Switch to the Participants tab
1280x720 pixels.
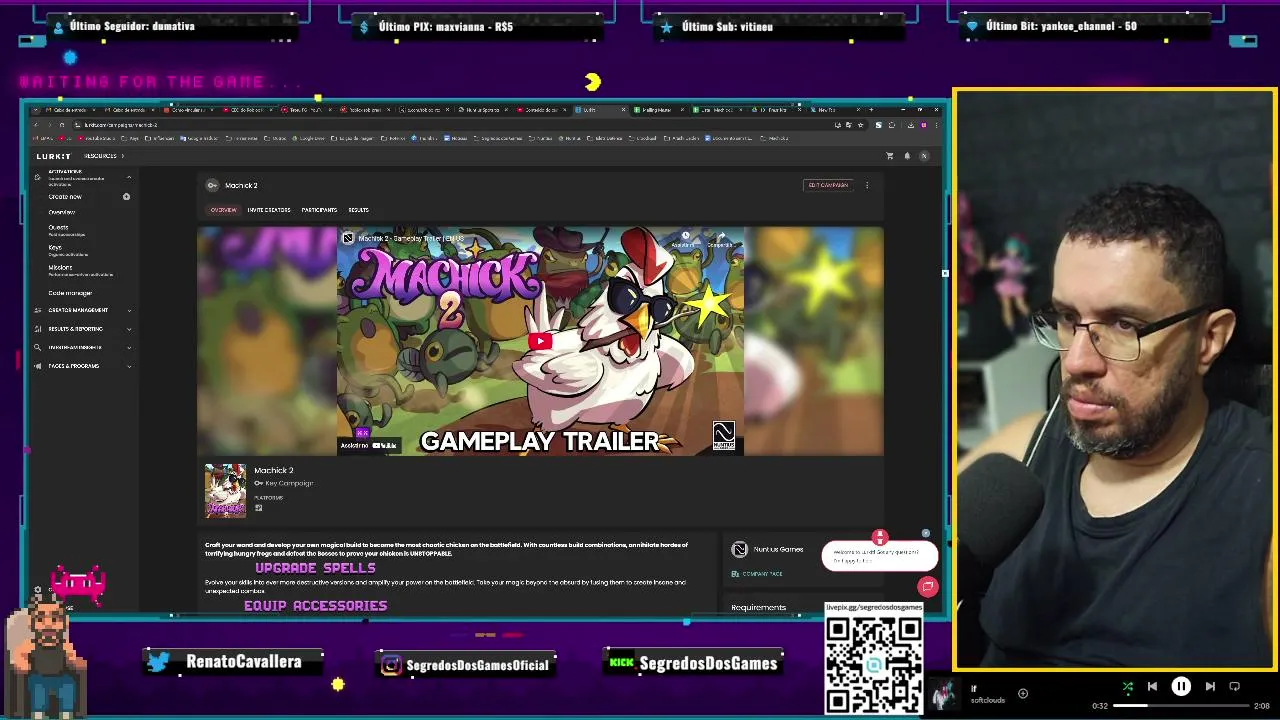319,210
